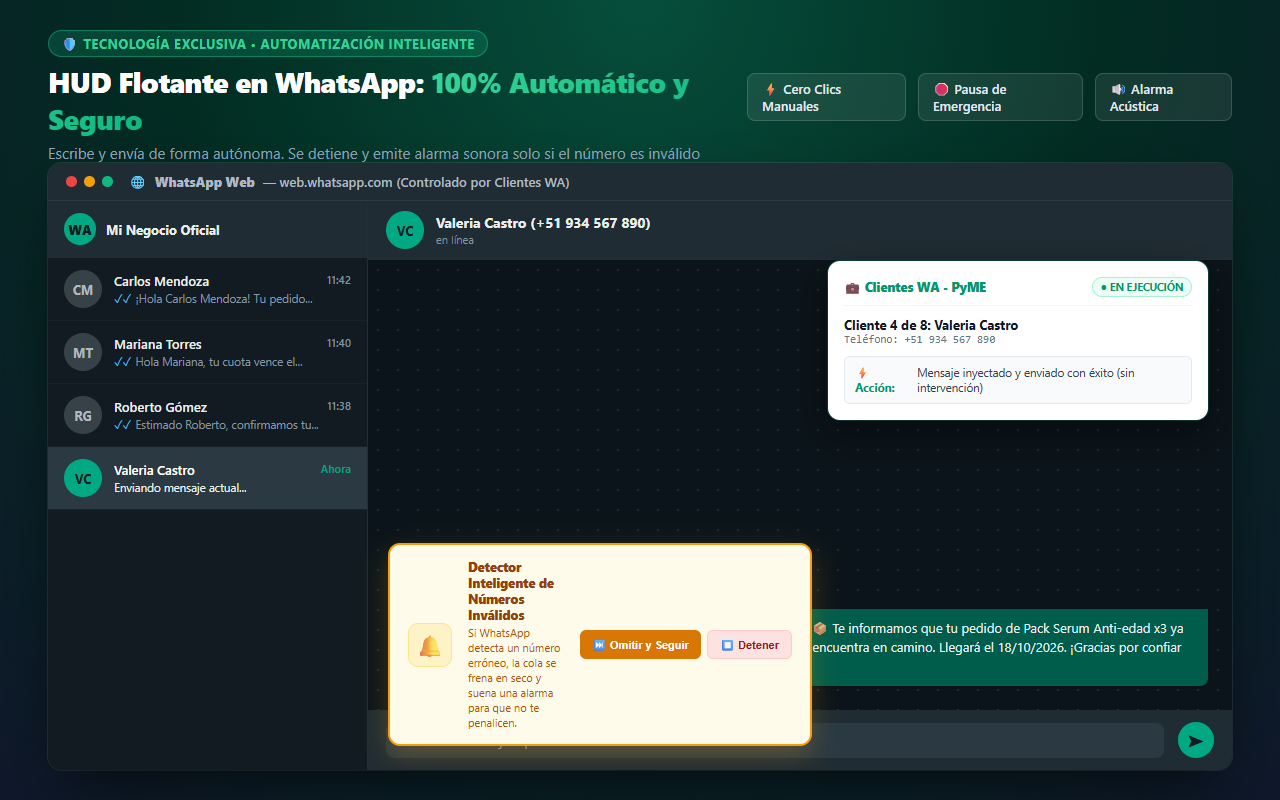Click the MT avatar for Mariana Torres
Screen dimensions: 1280x800
(83, 352)
